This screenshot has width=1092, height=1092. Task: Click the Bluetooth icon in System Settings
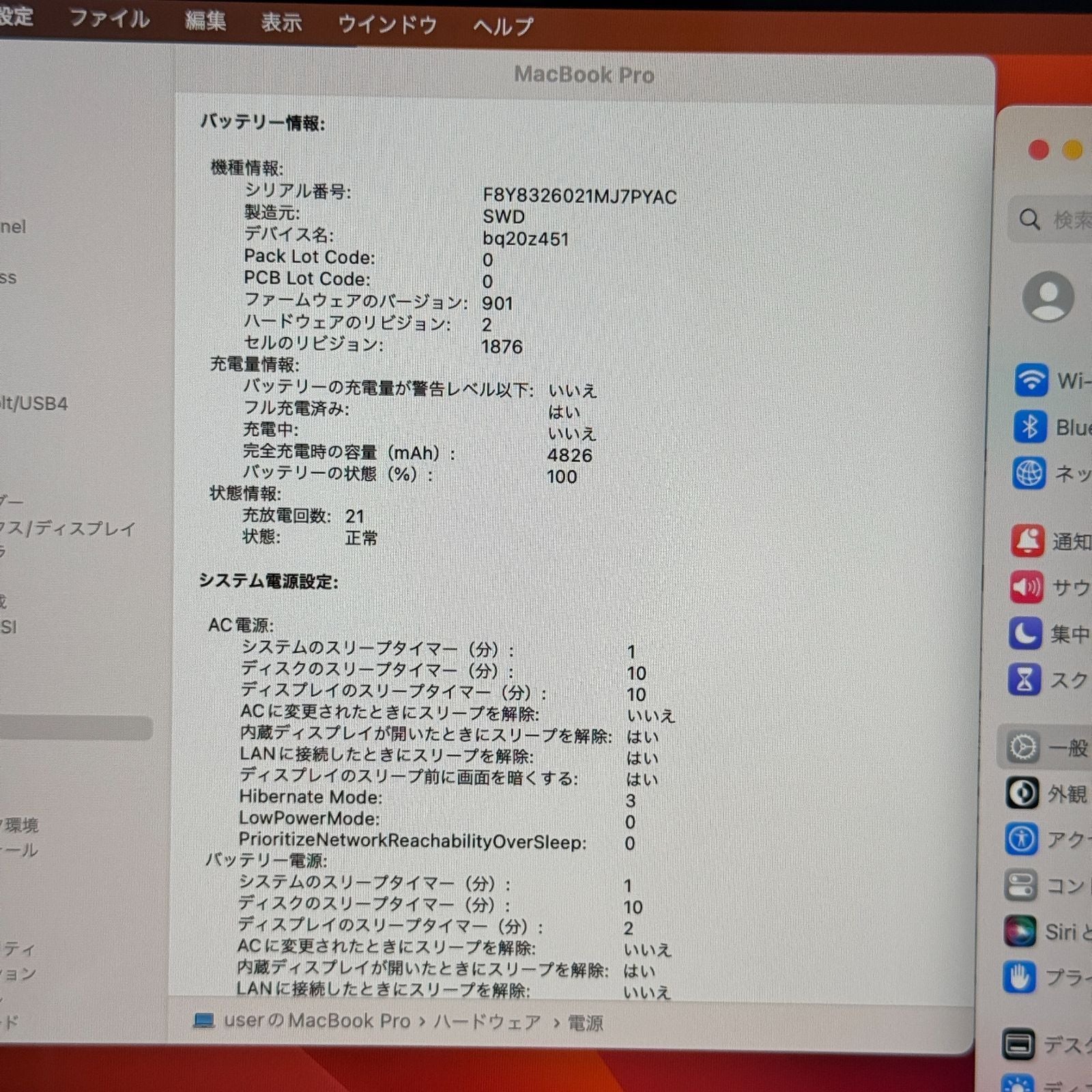(x=1030, y=427)
